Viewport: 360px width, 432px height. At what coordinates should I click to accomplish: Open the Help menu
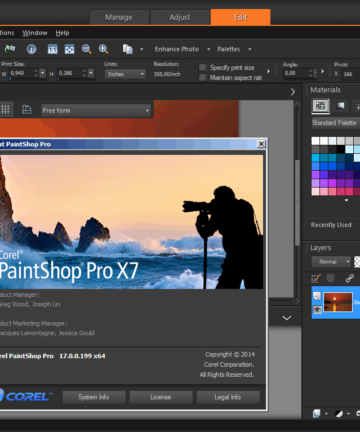[x=62, y=33]
